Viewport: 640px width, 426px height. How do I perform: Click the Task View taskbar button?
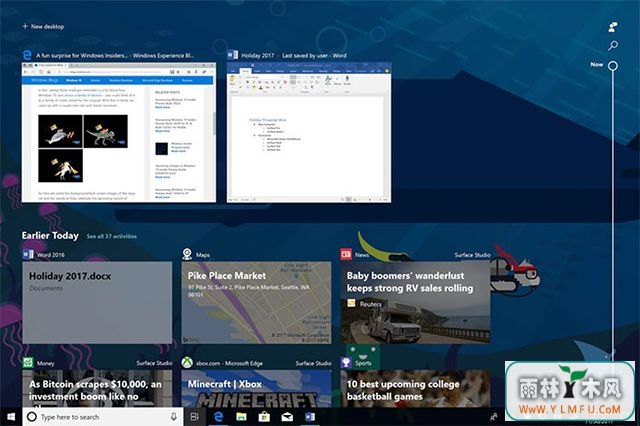click(195, 417)
